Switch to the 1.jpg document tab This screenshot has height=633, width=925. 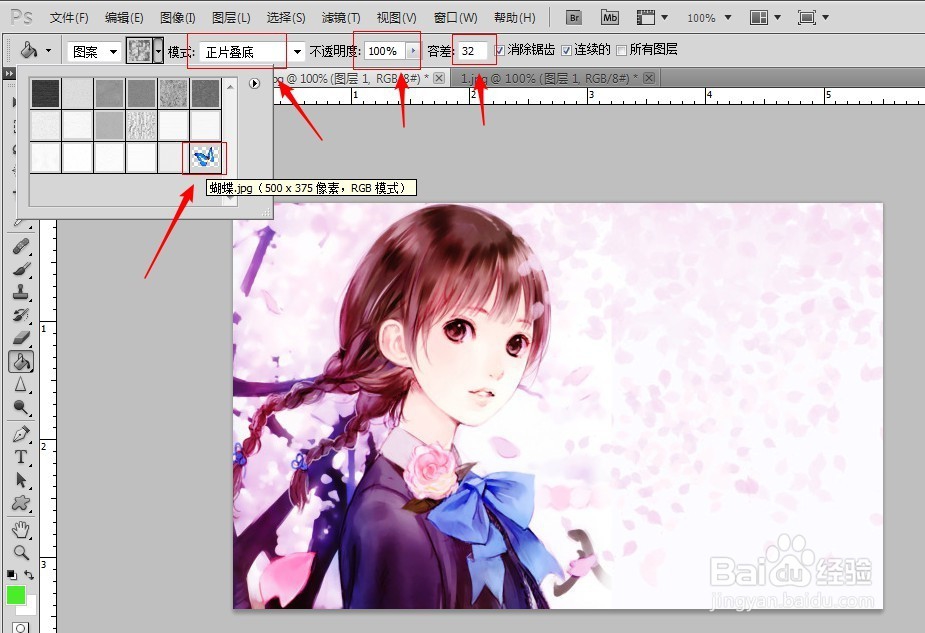coord(549,78)
